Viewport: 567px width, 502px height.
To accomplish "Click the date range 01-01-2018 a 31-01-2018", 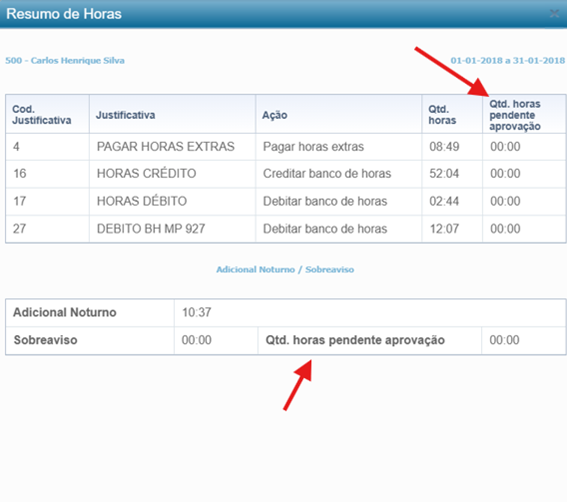I will point(507,60).
